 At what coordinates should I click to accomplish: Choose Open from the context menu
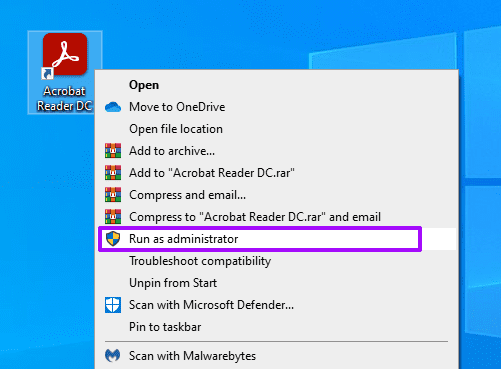277,85
